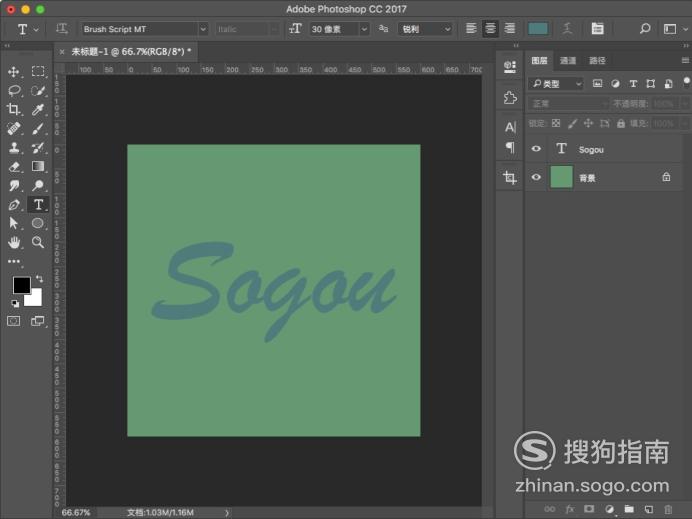
Task: Select the Ellipse shape tool
Action: tap(38, 223)
